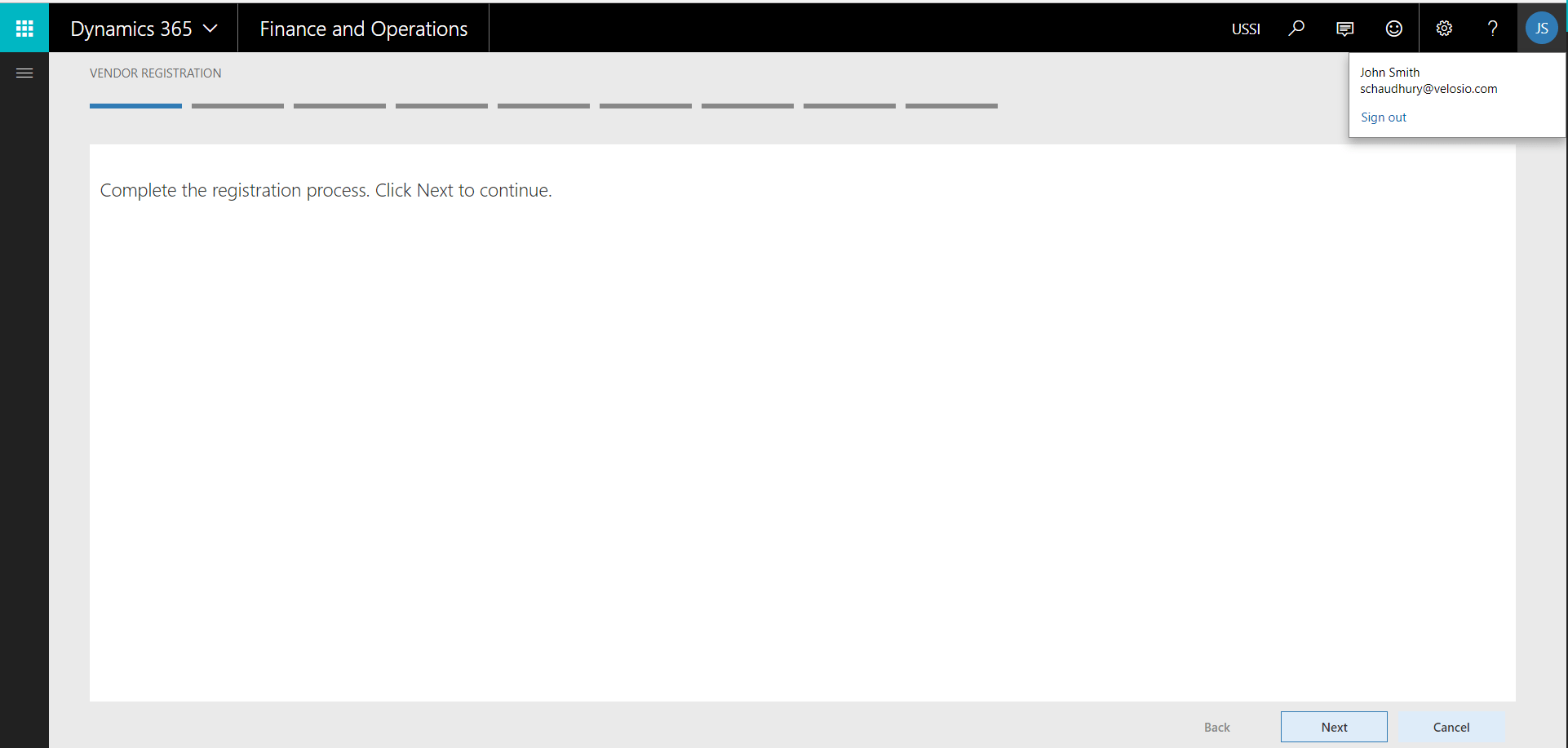Open the search in Finance and Operations
The image size is (1568, 748).
click(x=1296, y=28)
